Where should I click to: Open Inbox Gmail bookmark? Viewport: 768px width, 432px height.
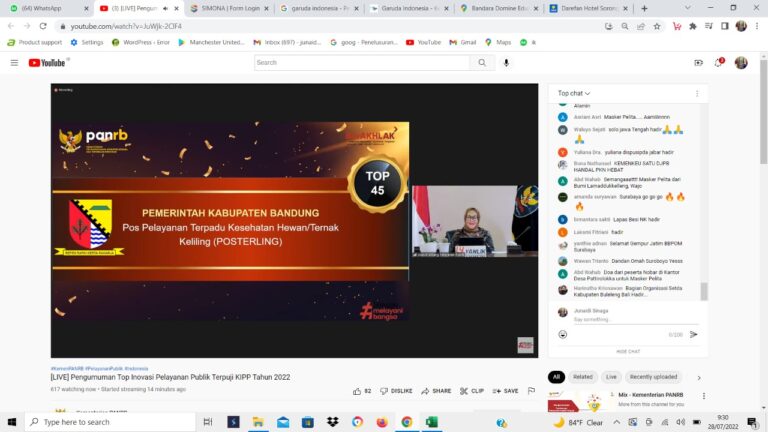pos(287,43)
